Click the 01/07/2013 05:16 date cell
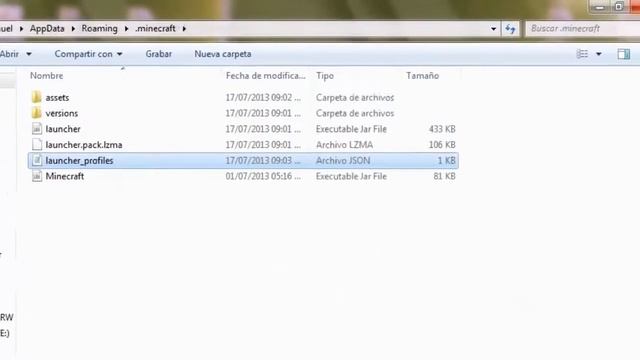The image size is (640, 360). 263,176
